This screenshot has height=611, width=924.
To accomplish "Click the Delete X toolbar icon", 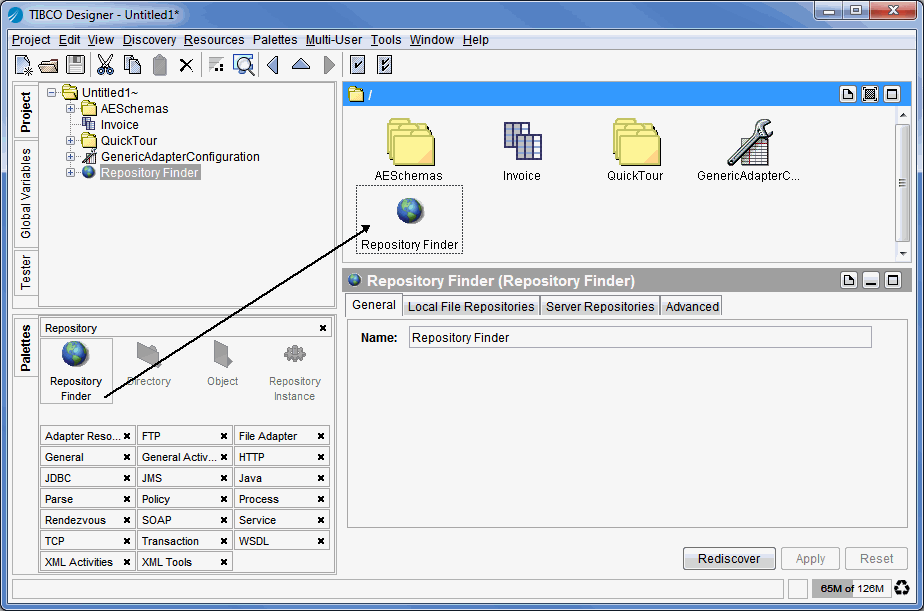I will click(x=186, y=65).
